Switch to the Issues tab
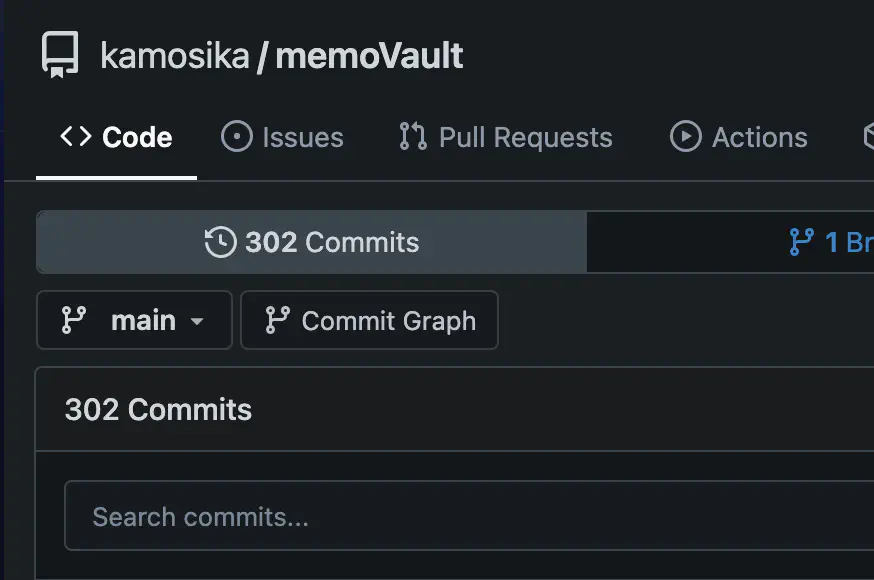Viewport: 874px width, 580px height. pyautogui.click(x=282, y=137)
